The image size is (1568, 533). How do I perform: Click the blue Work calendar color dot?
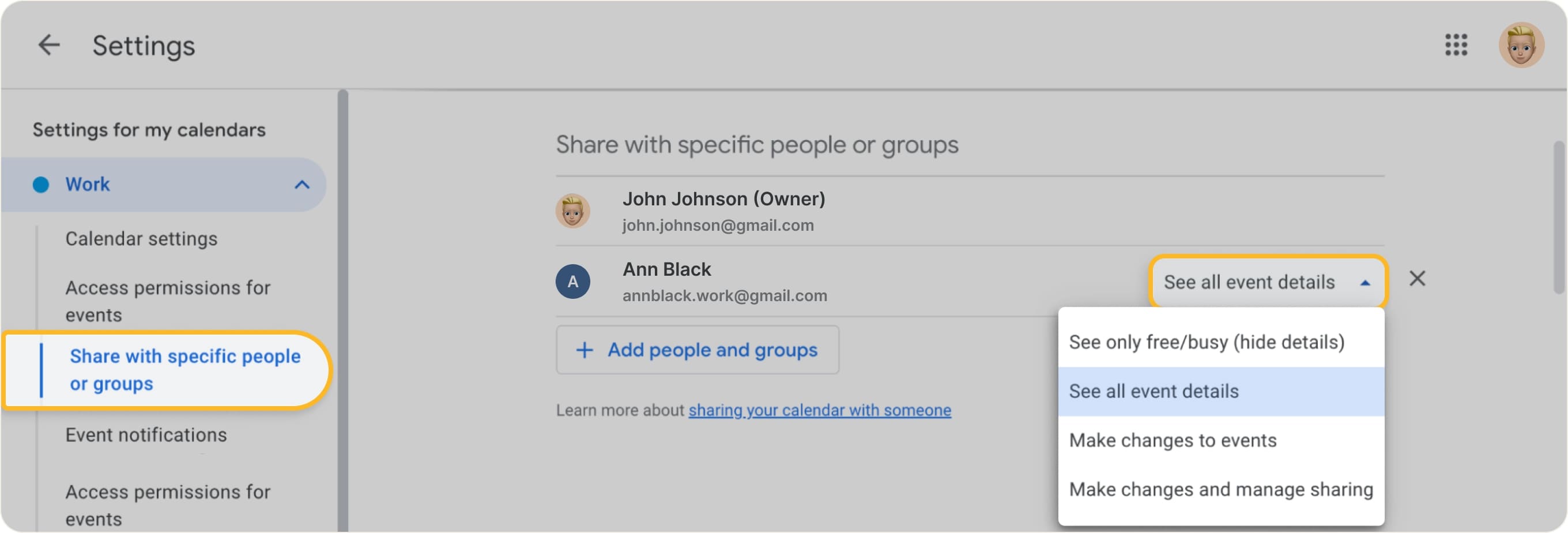point(41,185)
